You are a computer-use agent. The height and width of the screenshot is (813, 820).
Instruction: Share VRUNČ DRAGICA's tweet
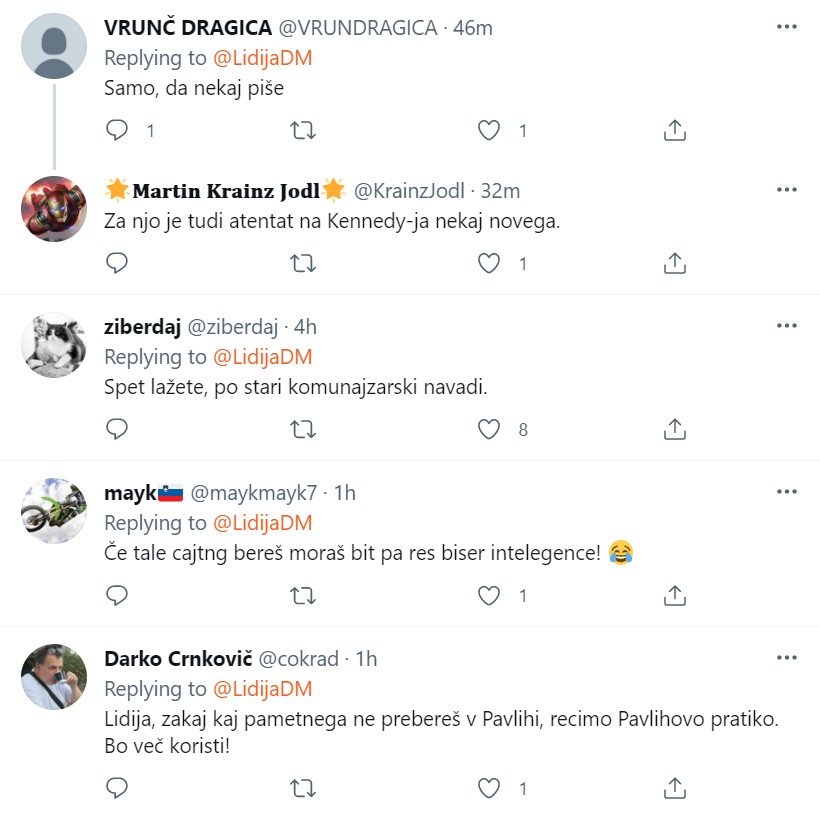tap(674, 130)
